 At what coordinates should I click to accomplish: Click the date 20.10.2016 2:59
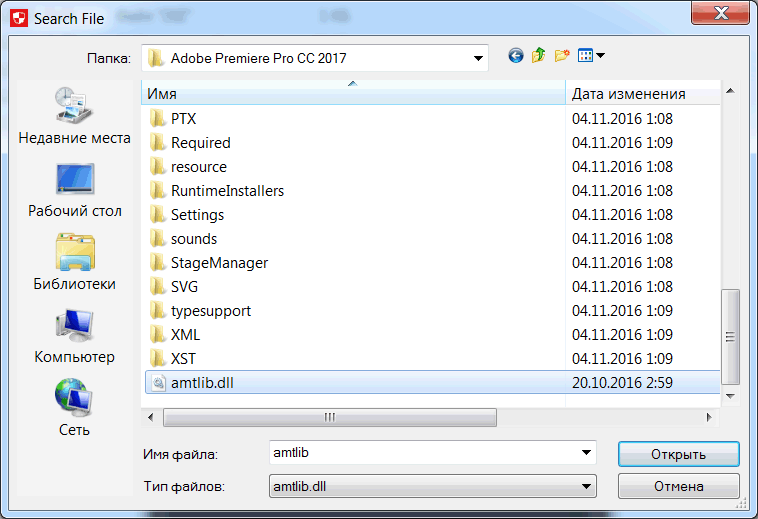click(622, 383)
